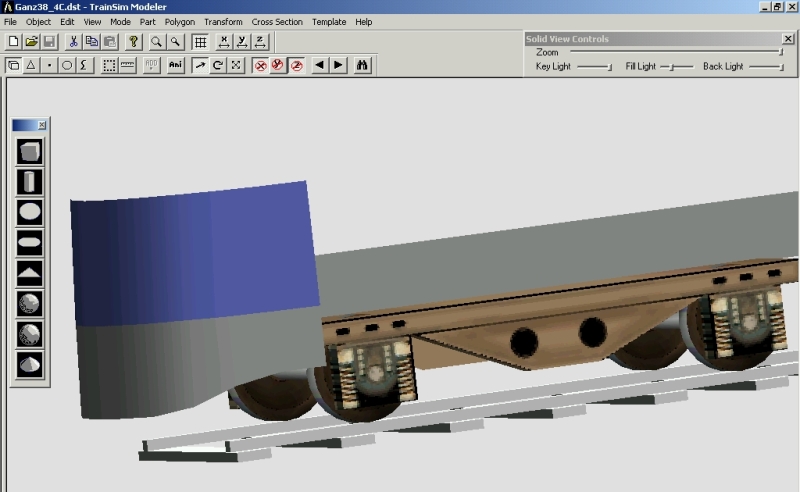Pick the pyramid primitive shape
800x492 pixels.
point(30,272)
